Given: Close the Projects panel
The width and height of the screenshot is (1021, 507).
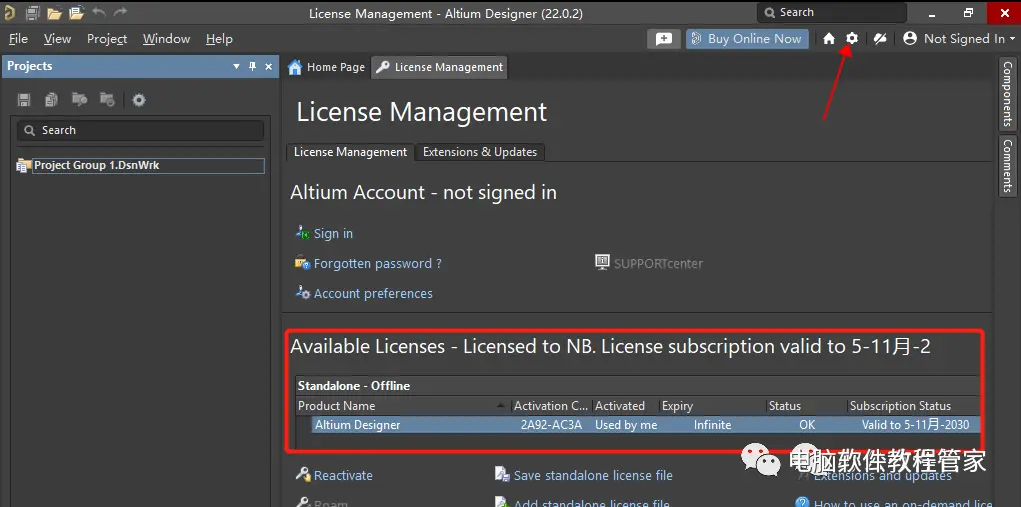Looking at the screenshot, I should tap(268, 66).
